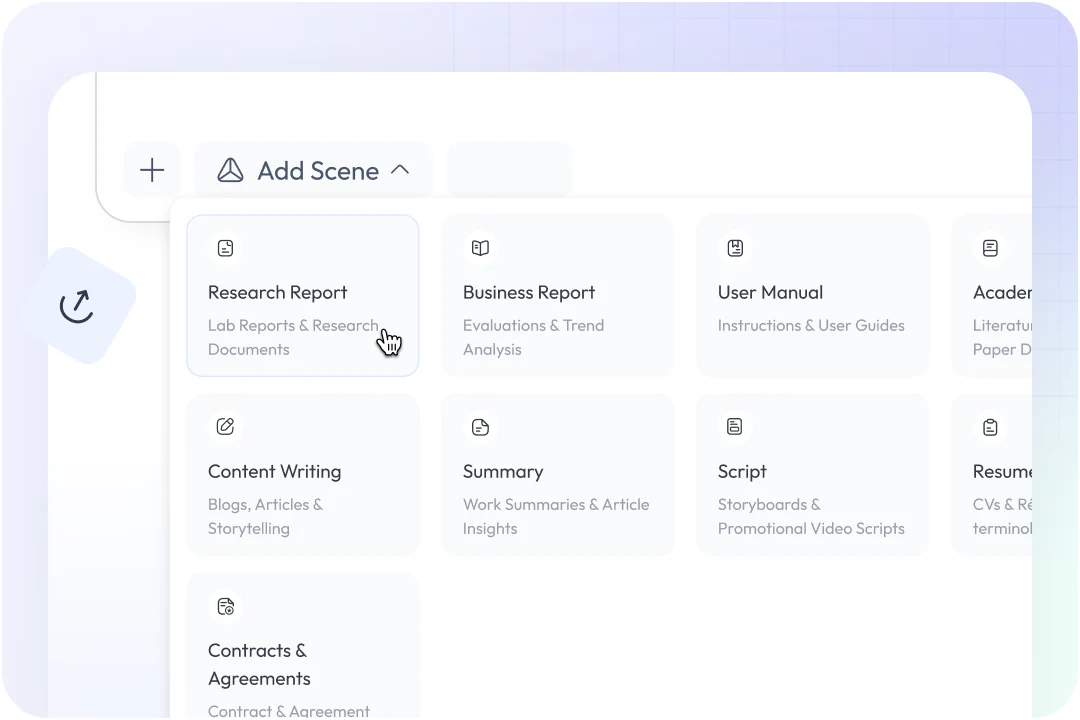The image size is (1080, 720).
Task: Click the Content Writing pencil icon
Action: click(226, 427)
